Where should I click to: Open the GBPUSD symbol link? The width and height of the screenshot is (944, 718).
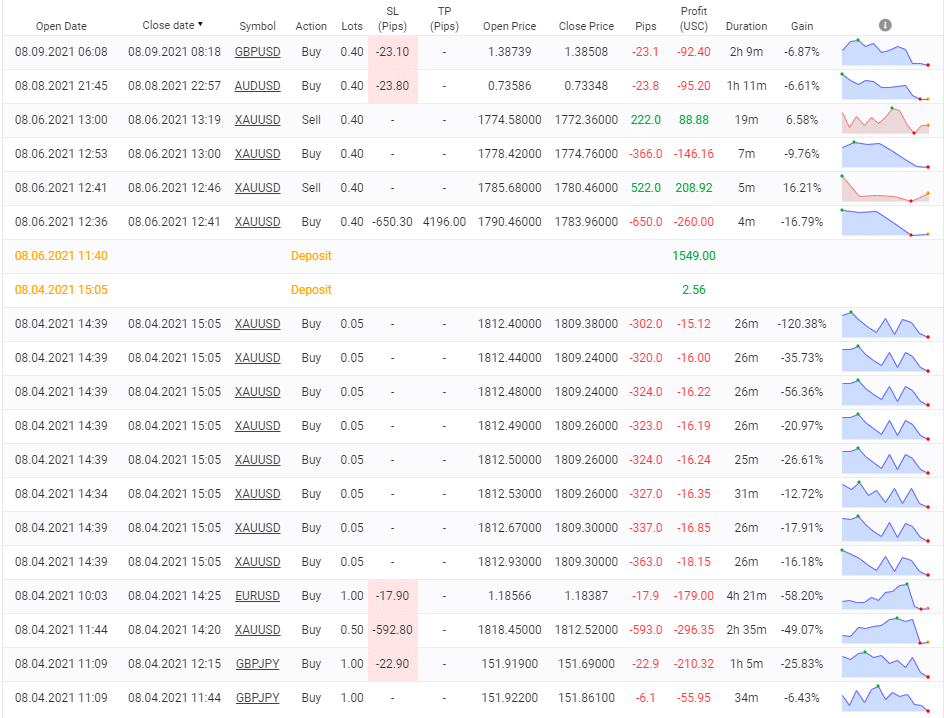tap(257, 52)
